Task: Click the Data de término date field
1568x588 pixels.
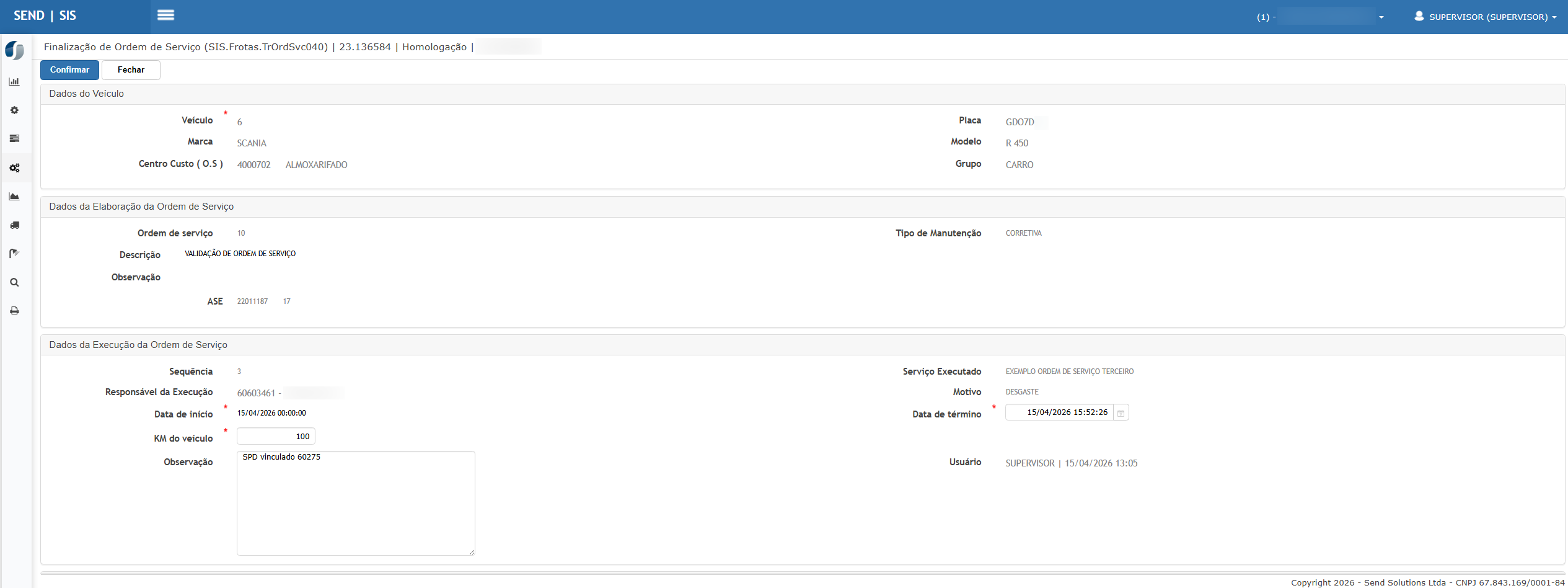Action: 1059,412
